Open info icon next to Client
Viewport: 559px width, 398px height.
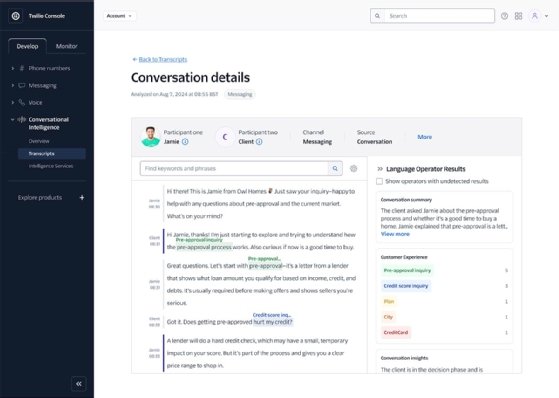pyautogui.click(x=259, y=142)
